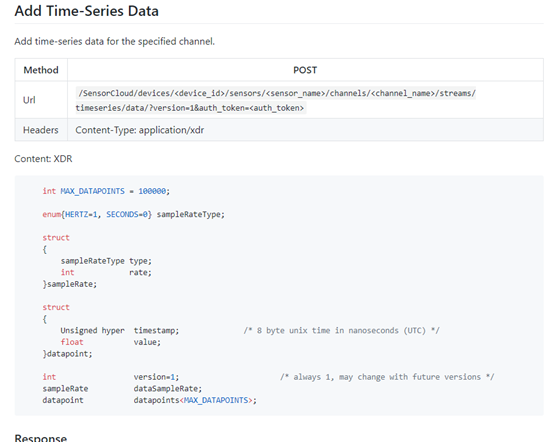Click the SensorCloud devices URL path

click(277, 93)
